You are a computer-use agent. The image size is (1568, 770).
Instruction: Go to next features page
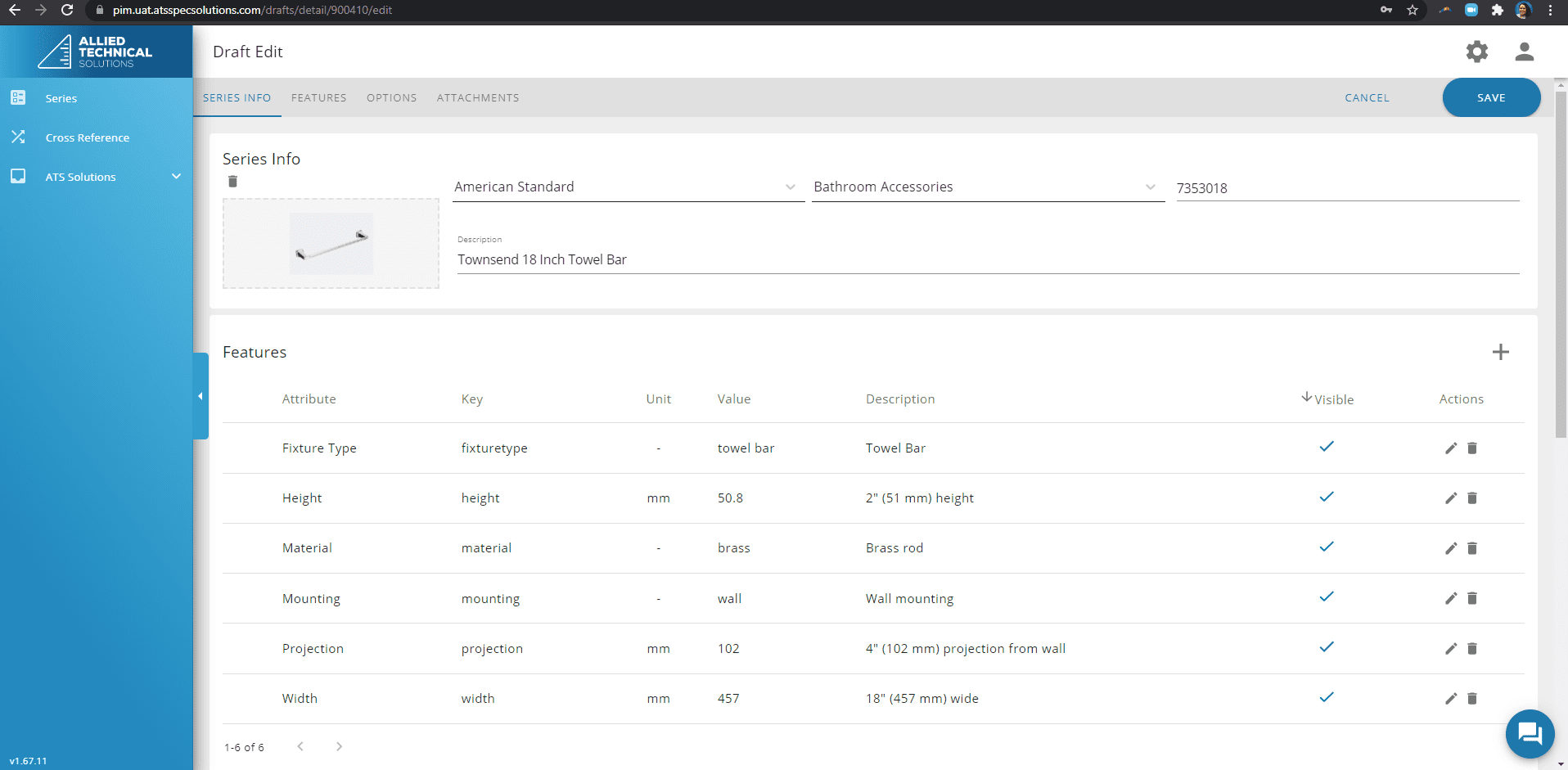pos(339,746)
